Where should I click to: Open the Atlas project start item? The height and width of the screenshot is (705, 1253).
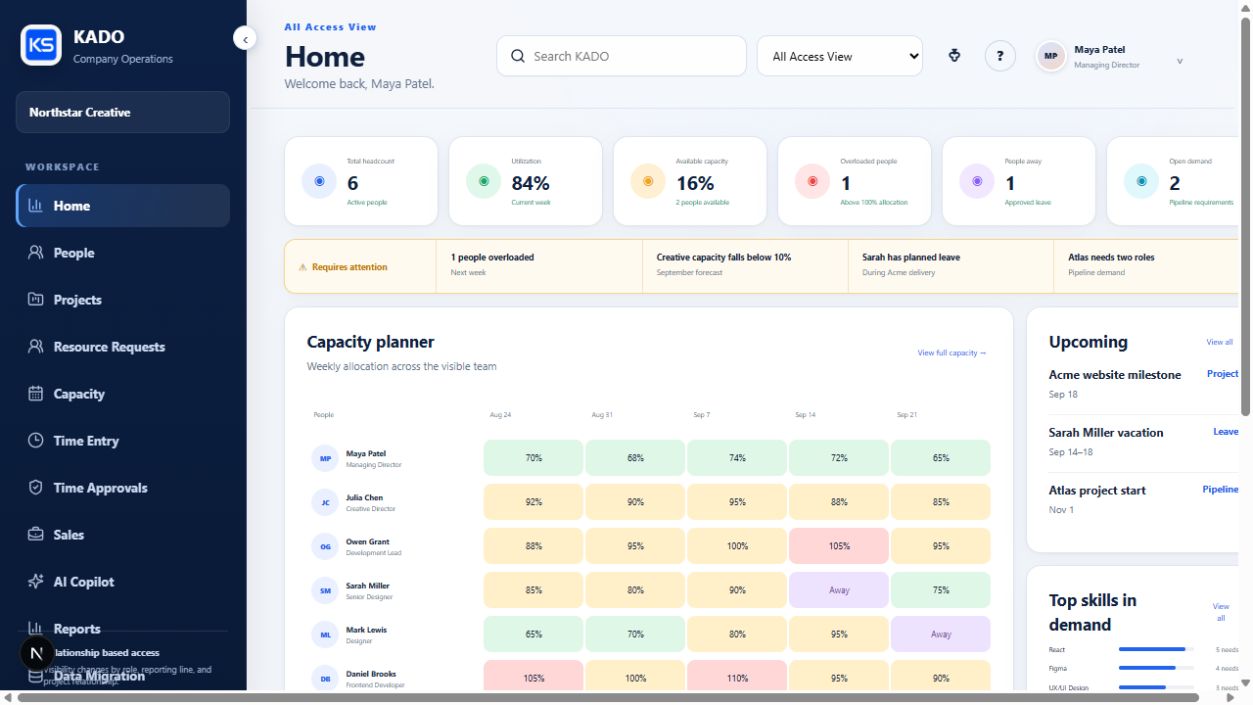coord(1144,499)
